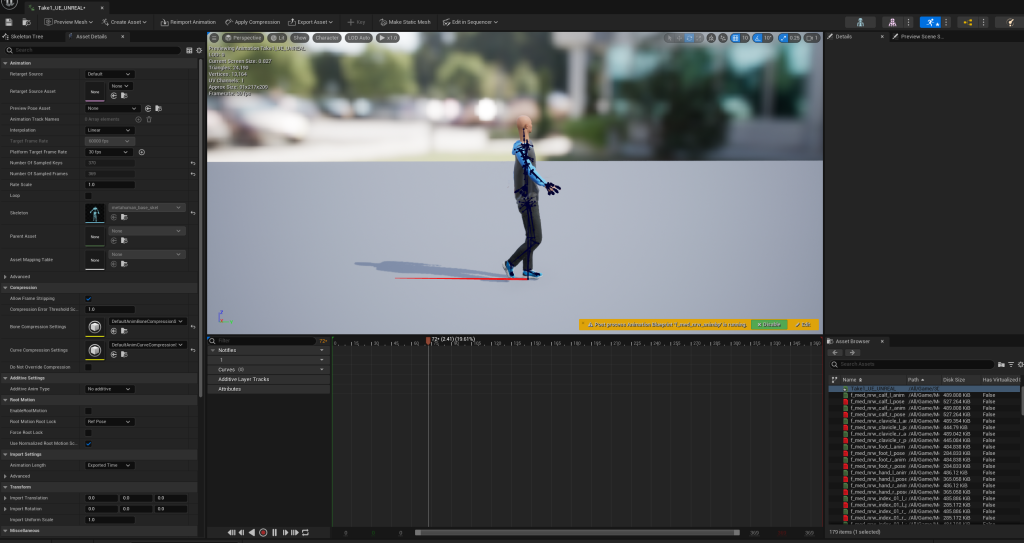Uncheck Allow Frame Stripping checkbox
Screen dimensions: 1024x543
[88, 299]
